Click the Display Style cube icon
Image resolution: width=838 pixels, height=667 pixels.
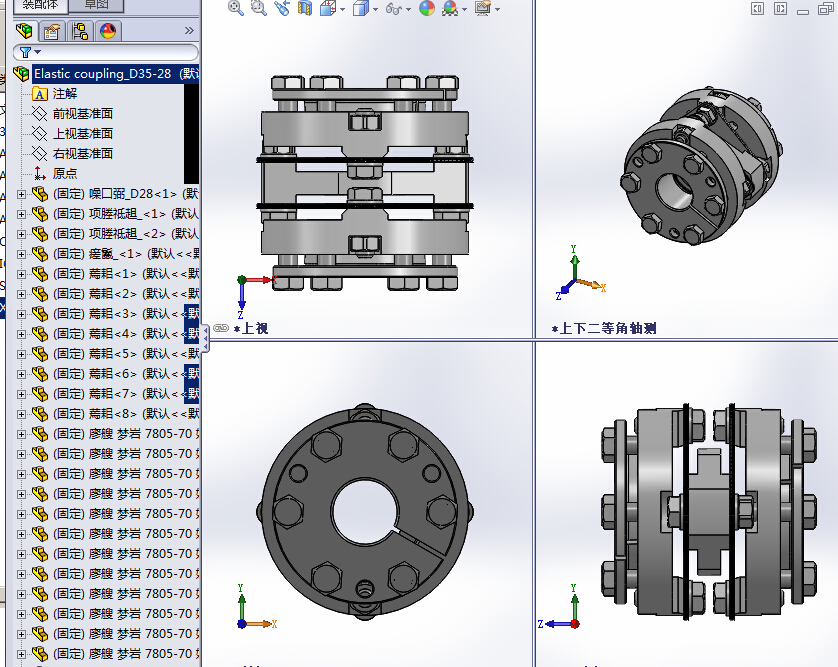[361, 7]
